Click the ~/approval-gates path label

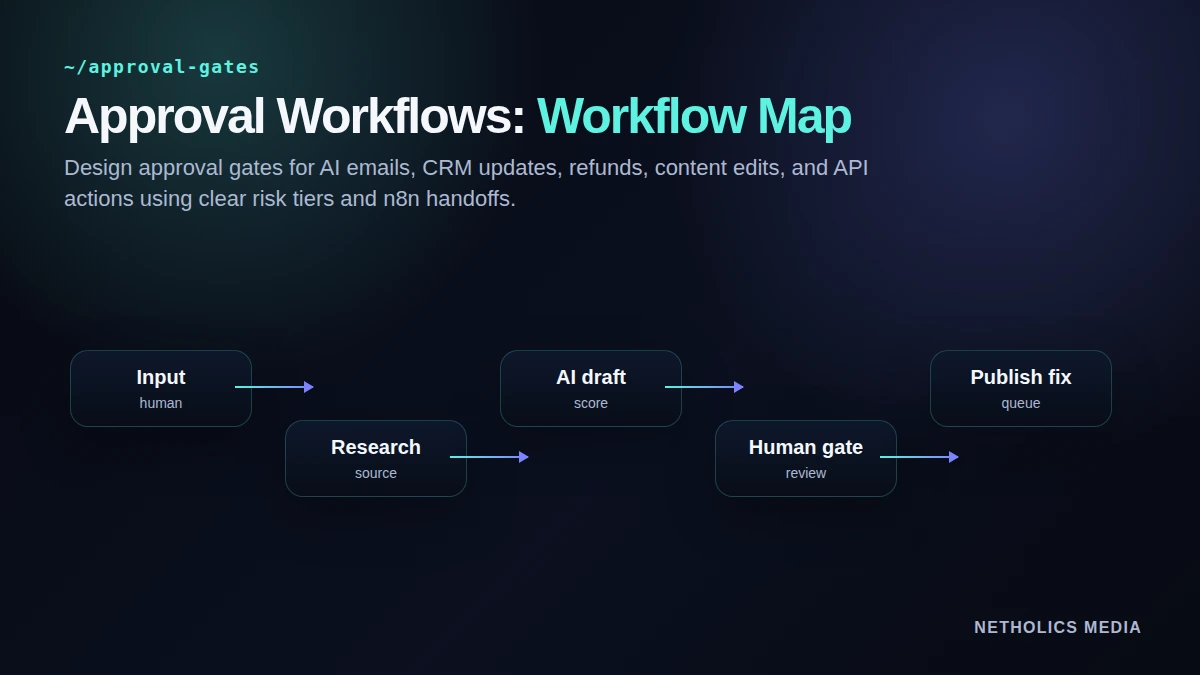[162, 67]
